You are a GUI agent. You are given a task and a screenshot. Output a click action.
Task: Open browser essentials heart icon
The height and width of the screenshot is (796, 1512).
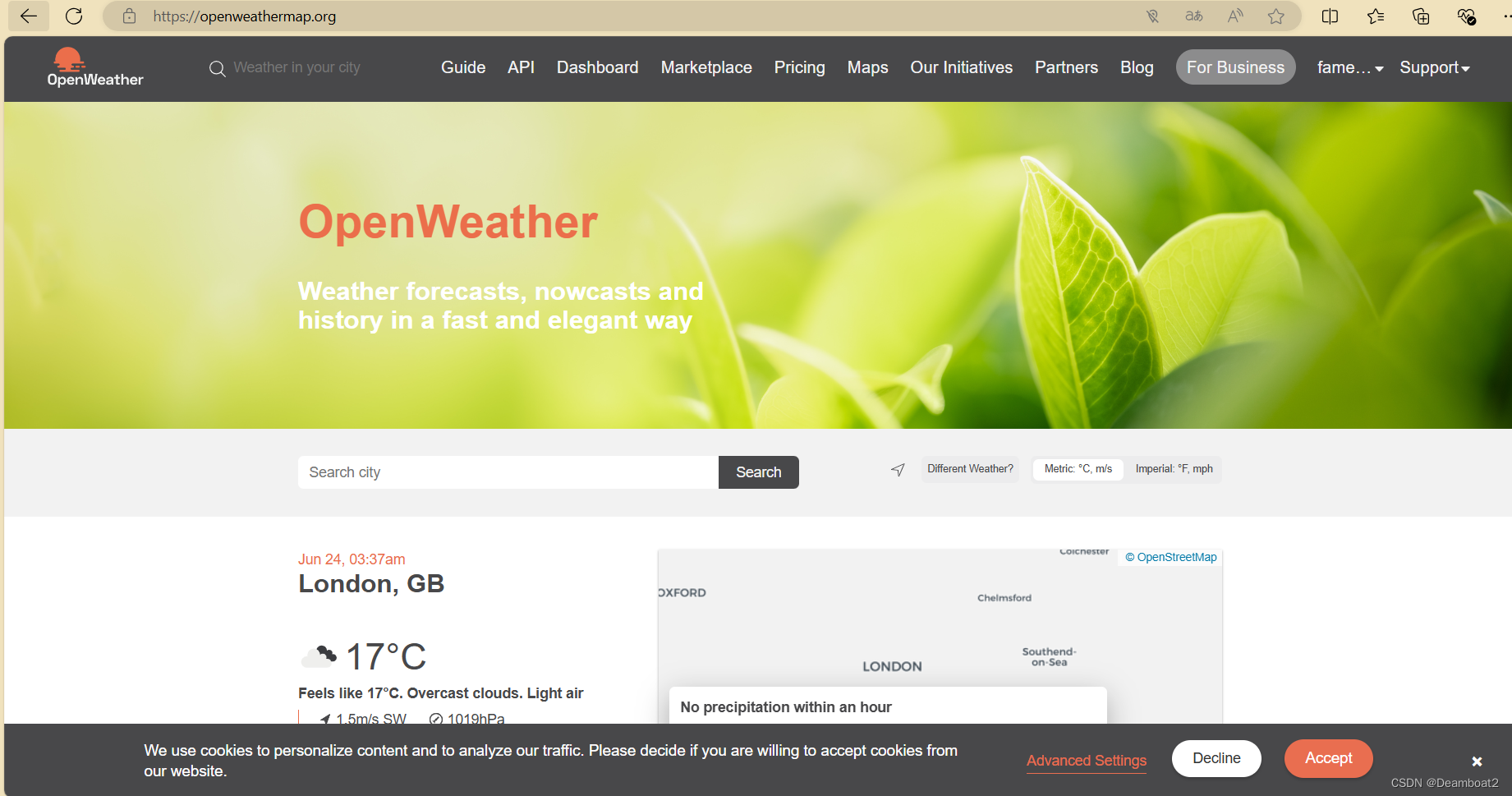coord(1466,16)
